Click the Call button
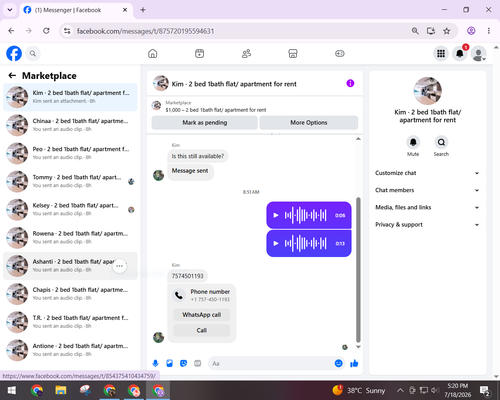Viewport: 500px width, 400px height. 202,330
